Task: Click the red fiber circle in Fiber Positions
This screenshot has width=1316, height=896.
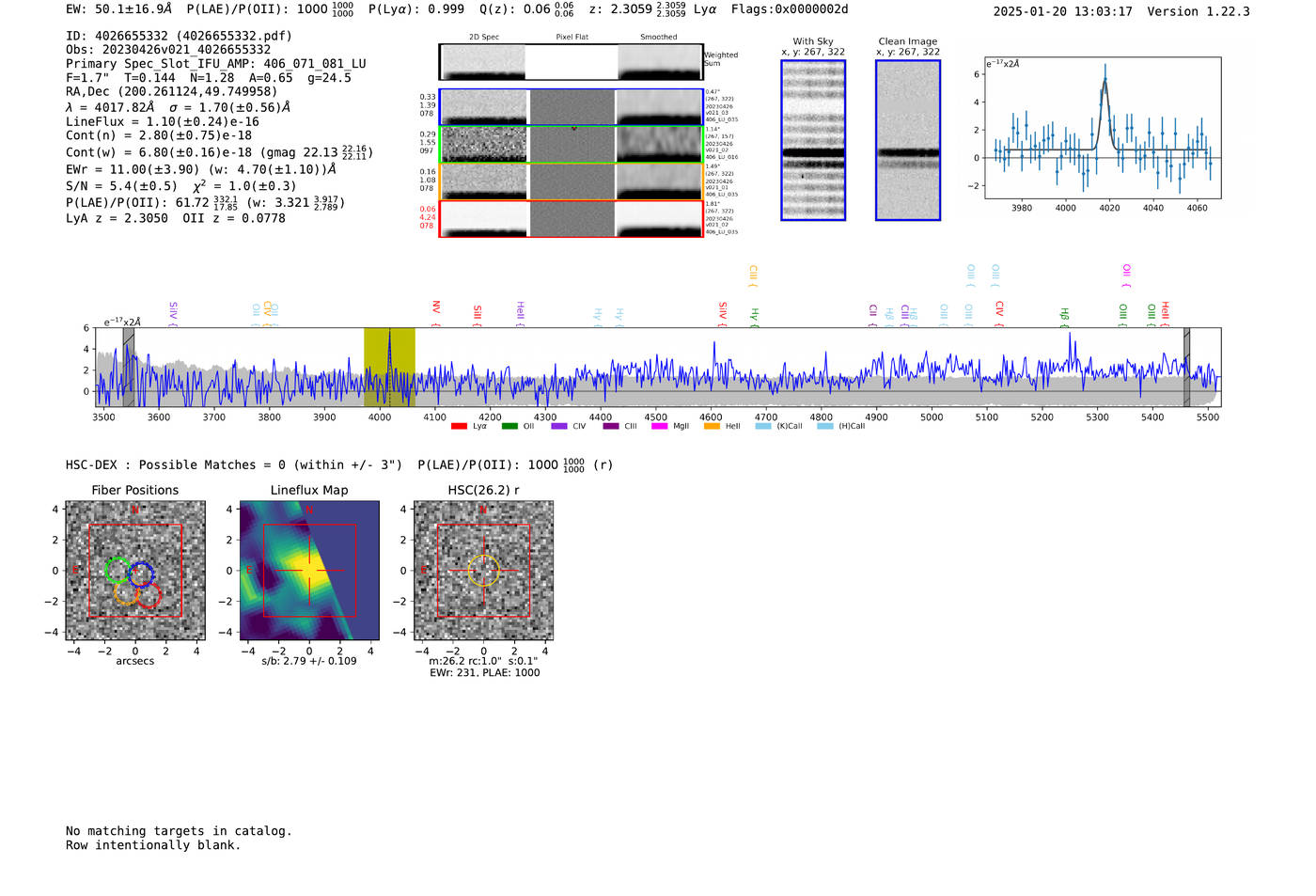Action: (149, 595)
